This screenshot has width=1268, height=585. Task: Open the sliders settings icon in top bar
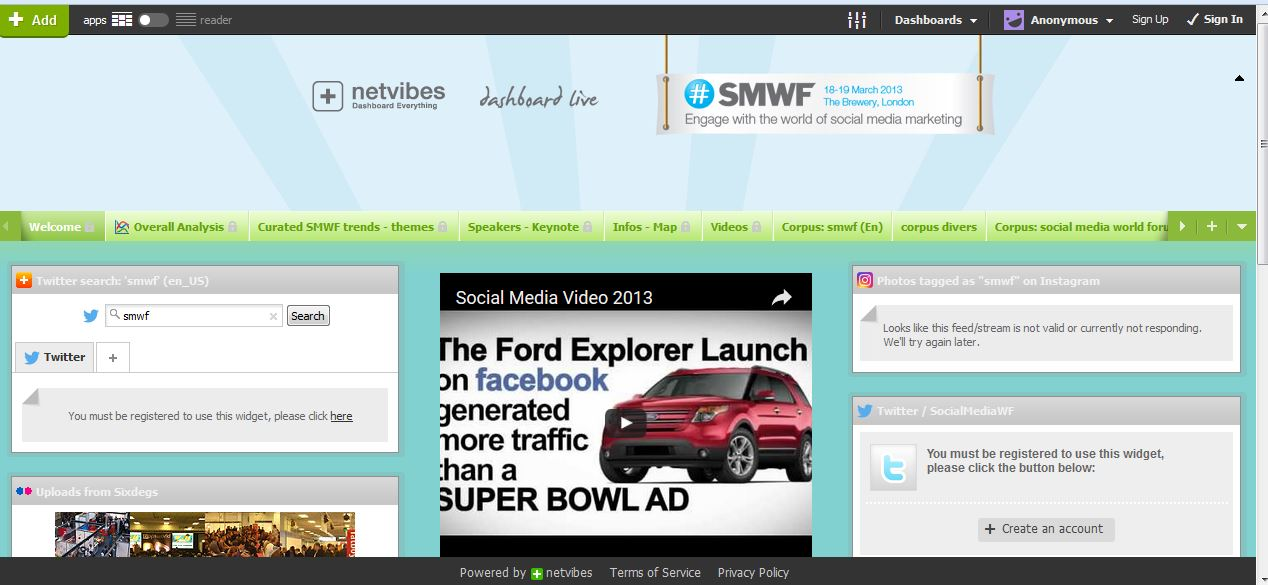point(857,20)
